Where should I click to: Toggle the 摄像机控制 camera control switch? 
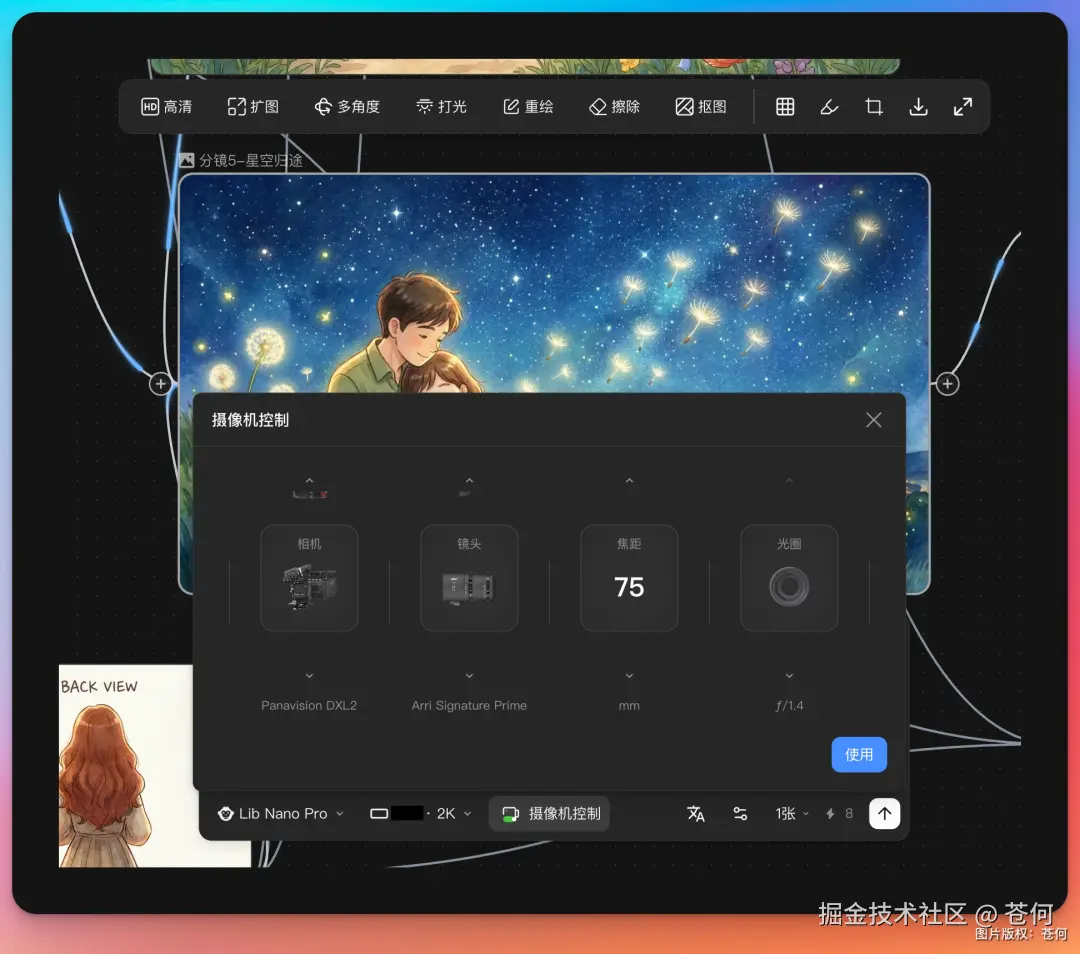549,813
